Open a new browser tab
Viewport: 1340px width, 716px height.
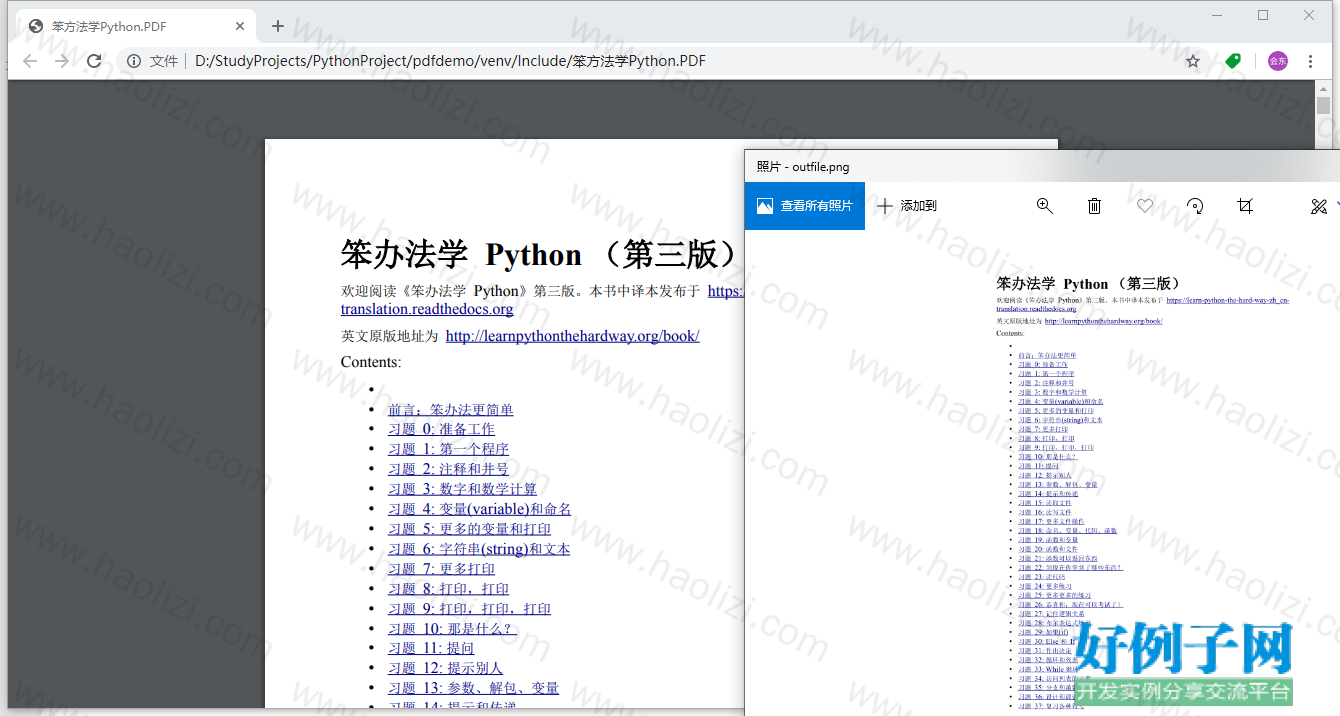click(x=278, y=26)
